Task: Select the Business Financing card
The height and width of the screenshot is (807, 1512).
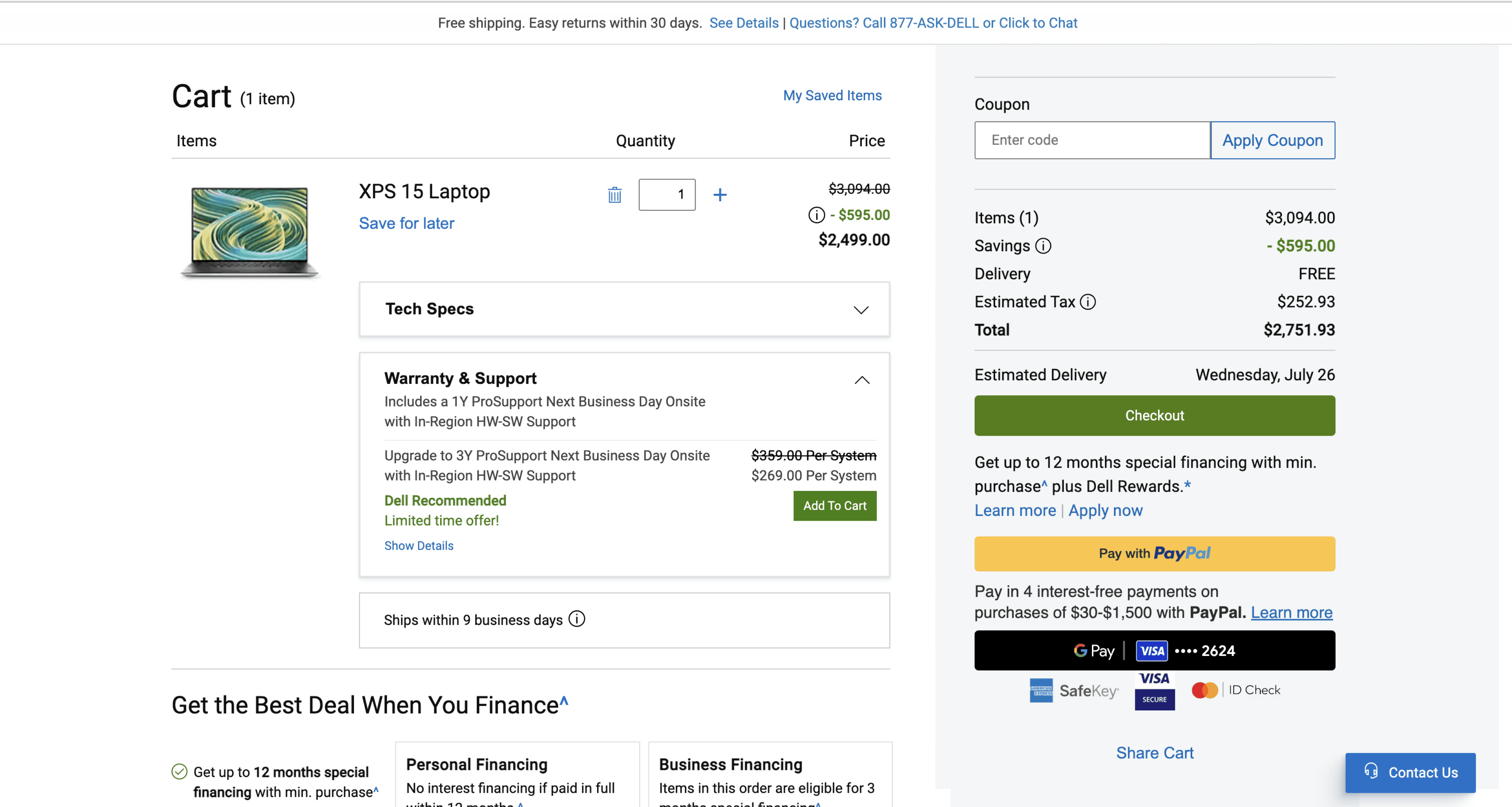Action: pos(770,775)
